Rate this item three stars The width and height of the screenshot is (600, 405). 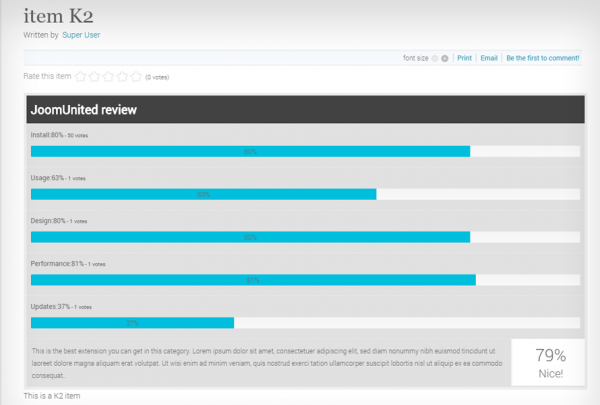[x=108, y=77]
